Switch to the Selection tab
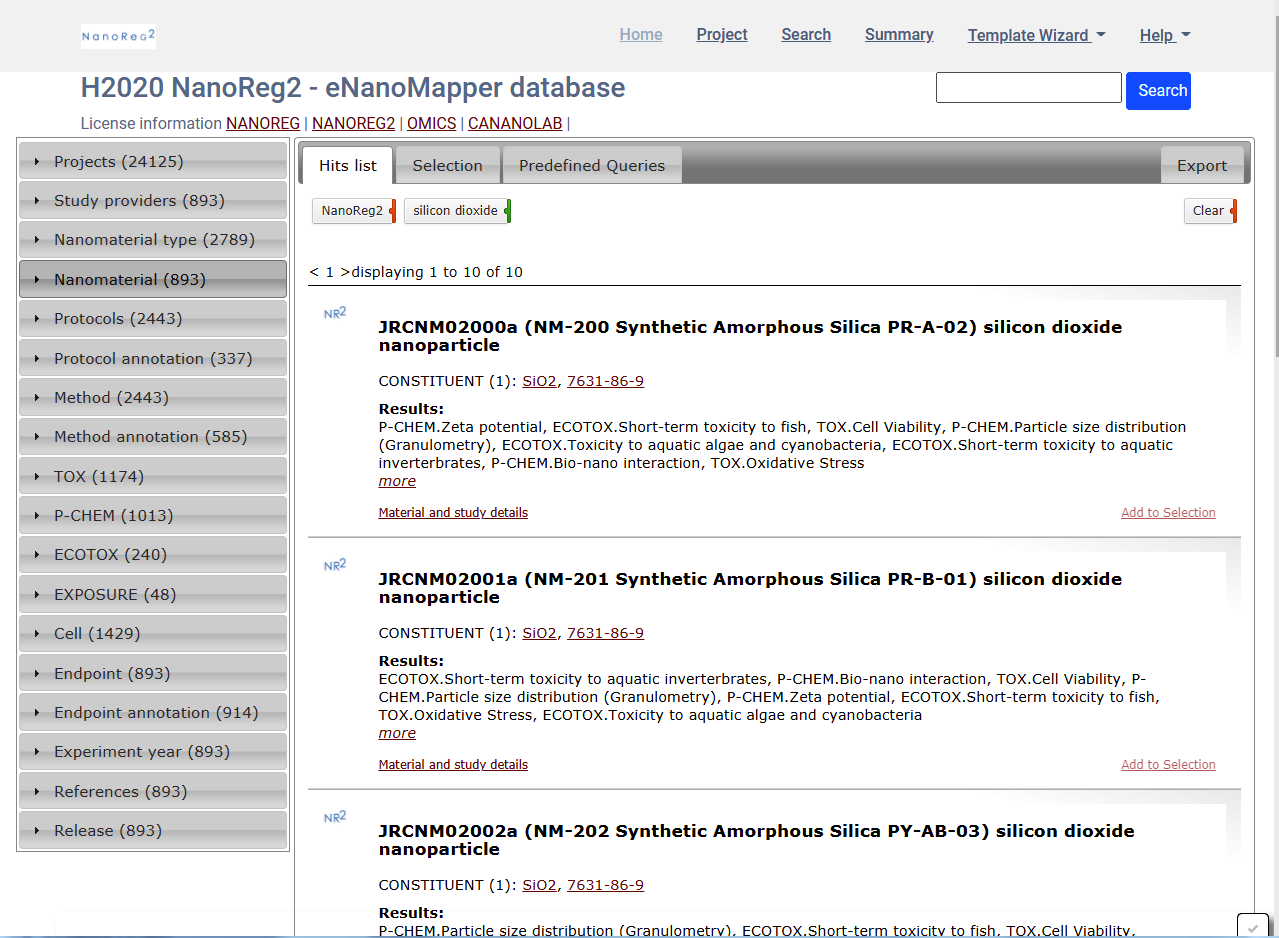Viewport: 1279px width, 938px height. point(447,166)
